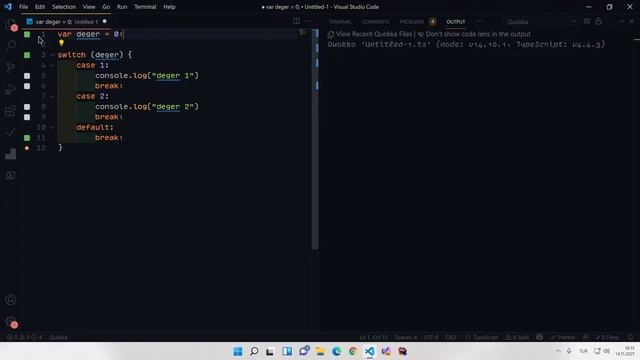Split the editor to the right
Viewport: 640px width, 360px height.
(x=296, y=21)
